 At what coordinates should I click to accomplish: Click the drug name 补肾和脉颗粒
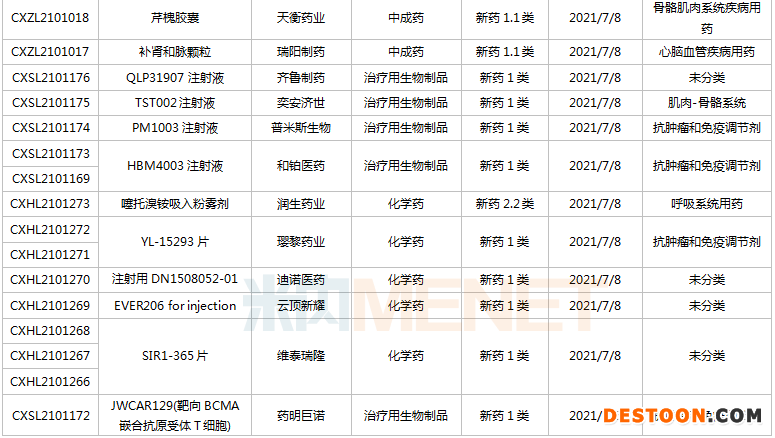pyautogui.click(x=175, y=52)
